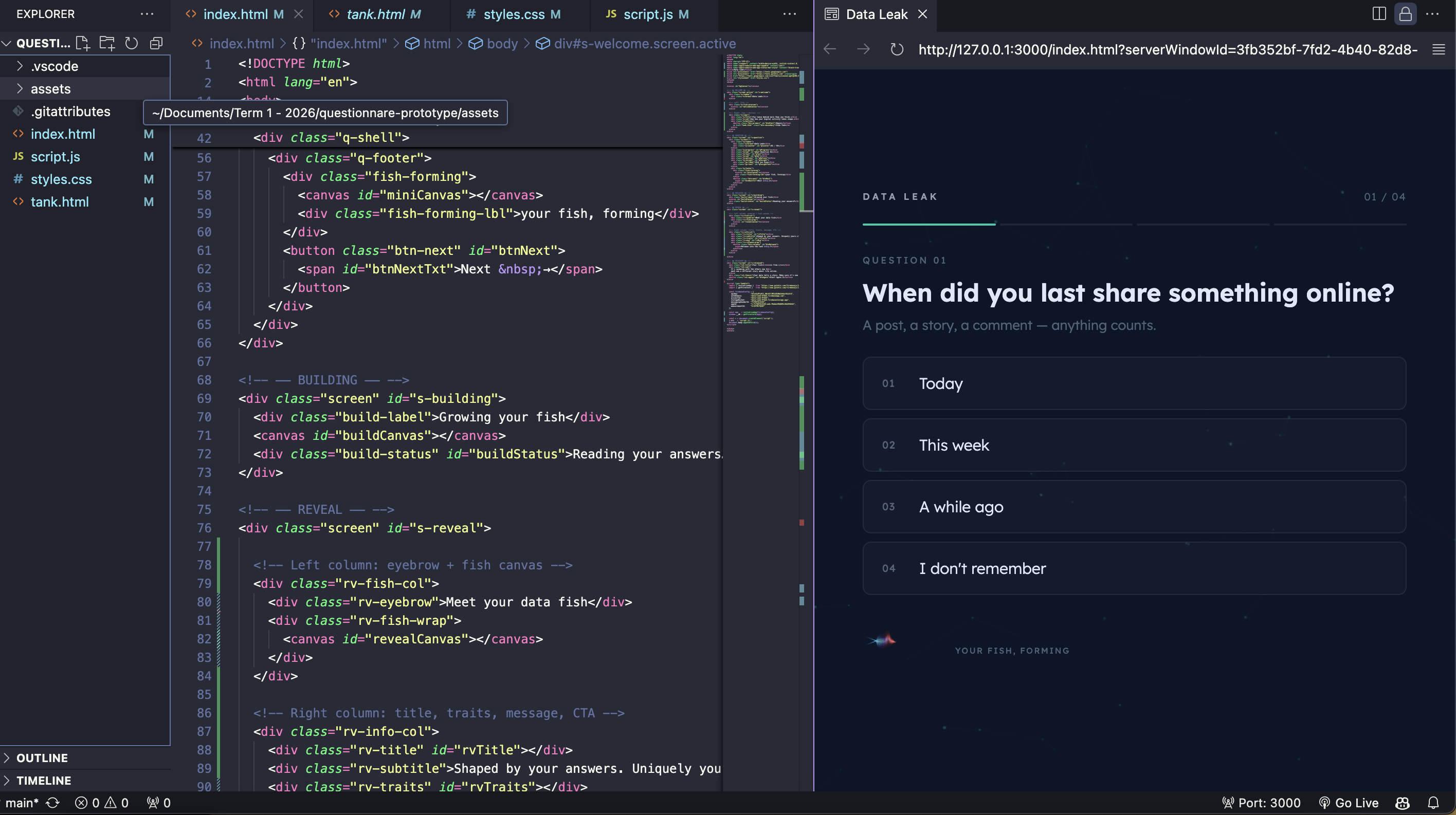Screen dimensions: 1456x815
Task: Click the preview URL address field
Action: (x=1168, y=50)
